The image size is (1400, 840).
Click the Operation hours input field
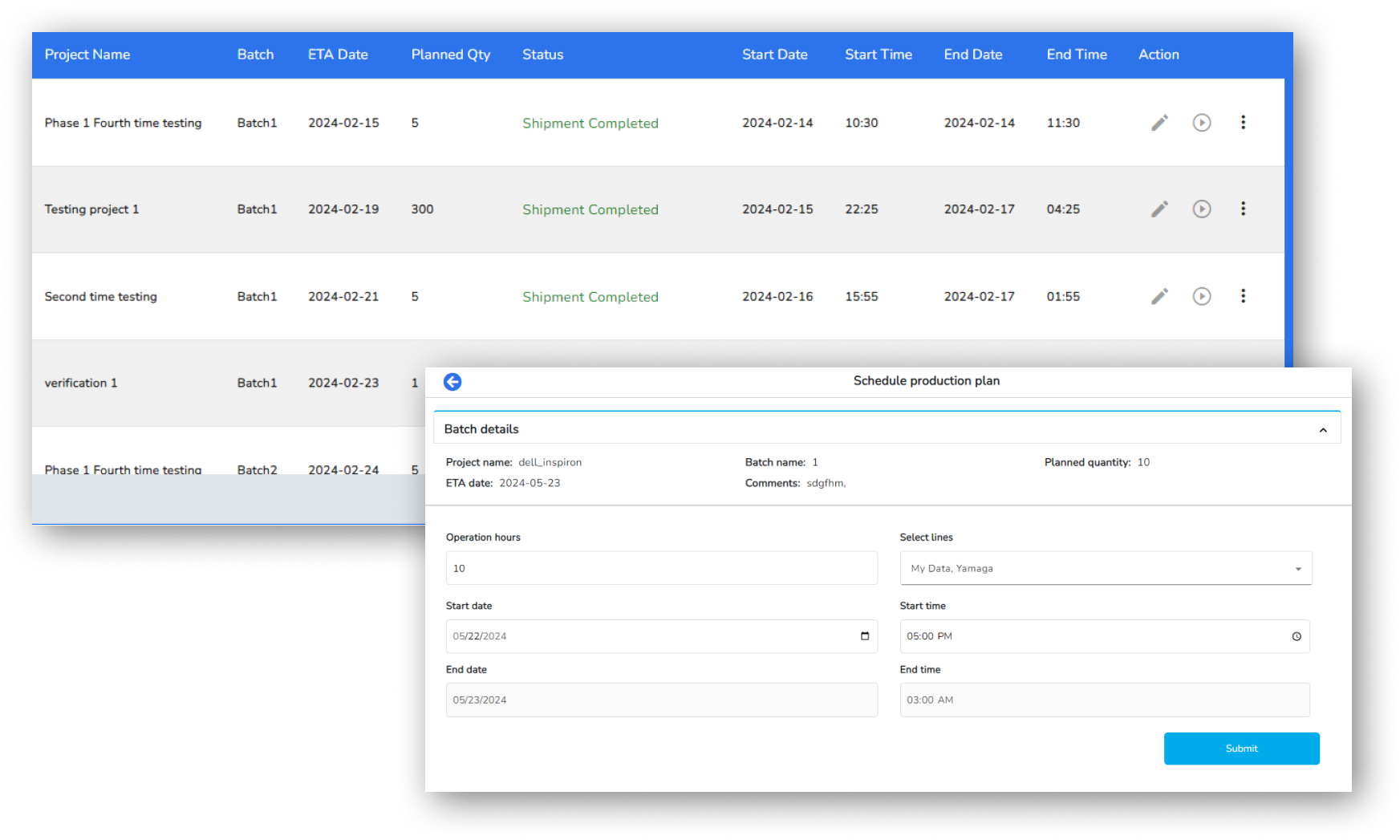pos(660,568)
